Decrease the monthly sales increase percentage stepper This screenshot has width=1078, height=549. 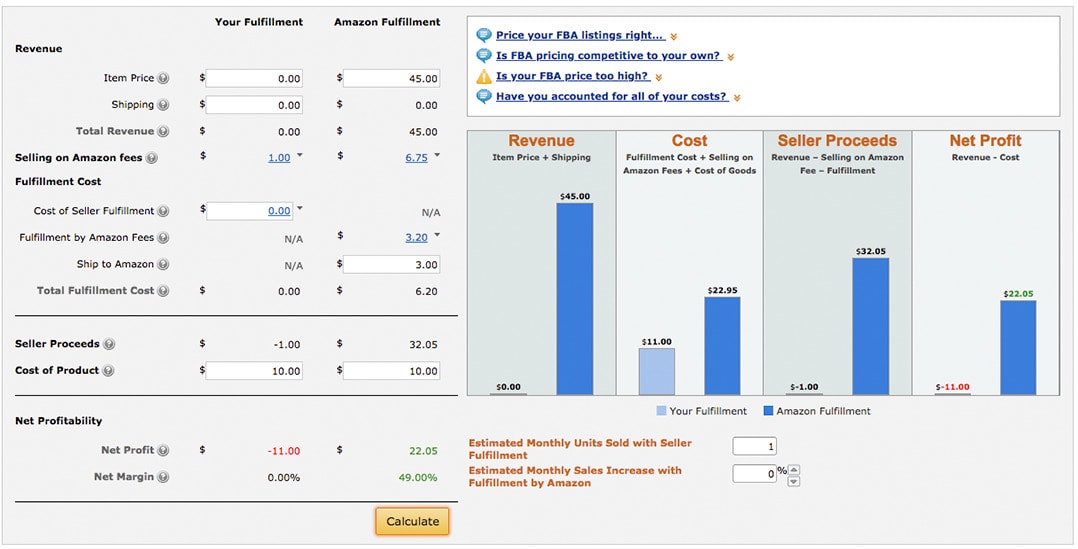(x=794, y=481)
